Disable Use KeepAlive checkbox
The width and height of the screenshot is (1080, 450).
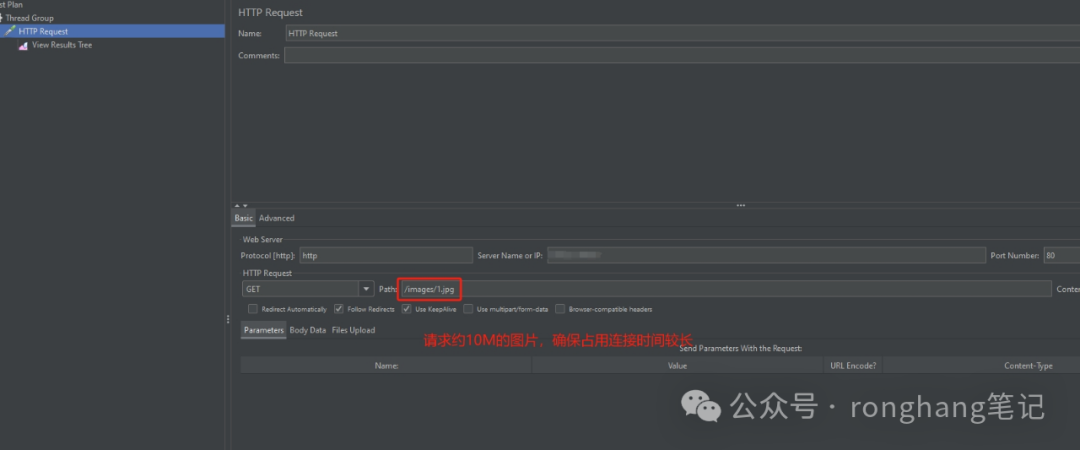(407, 309)
